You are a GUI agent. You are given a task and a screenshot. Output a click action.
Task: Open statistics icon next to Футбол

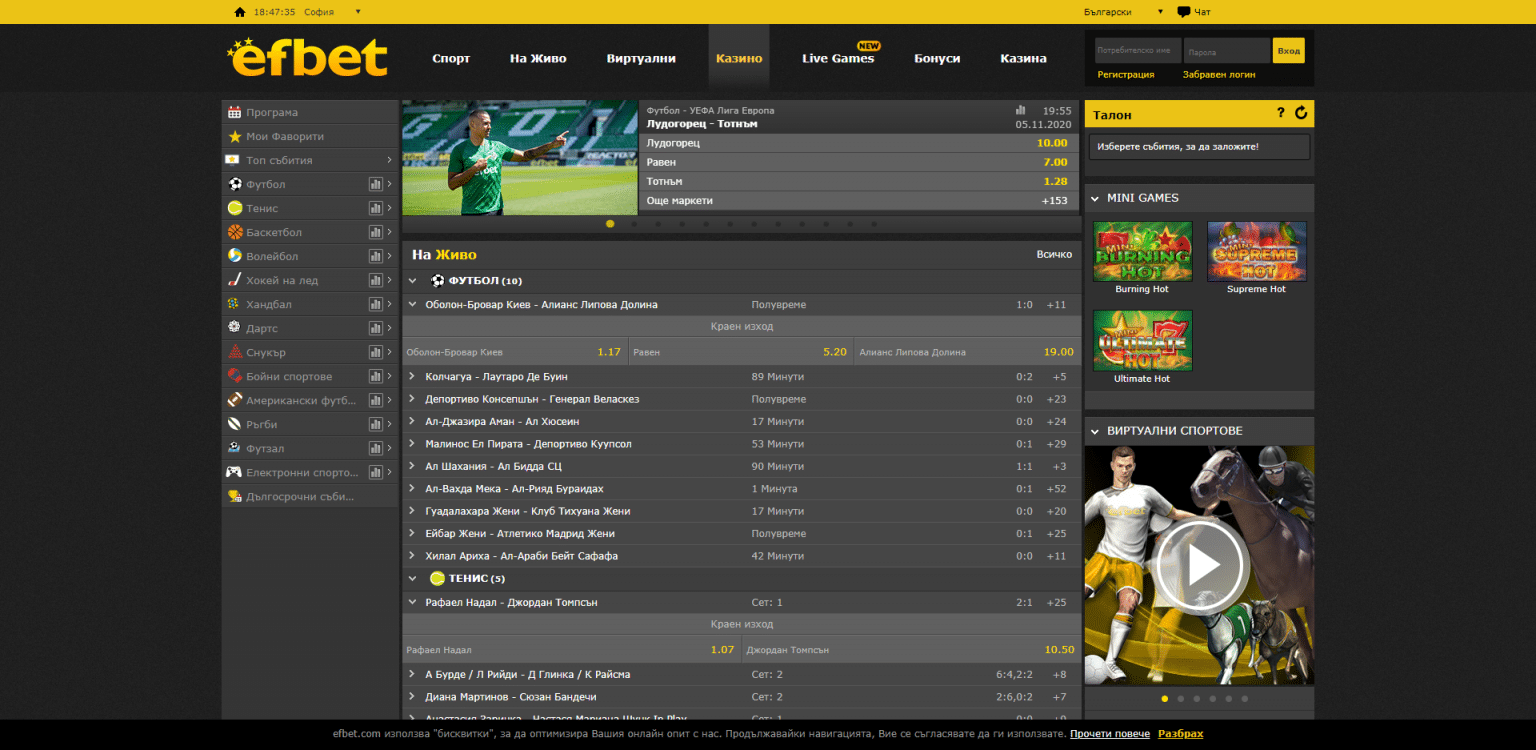375,184
